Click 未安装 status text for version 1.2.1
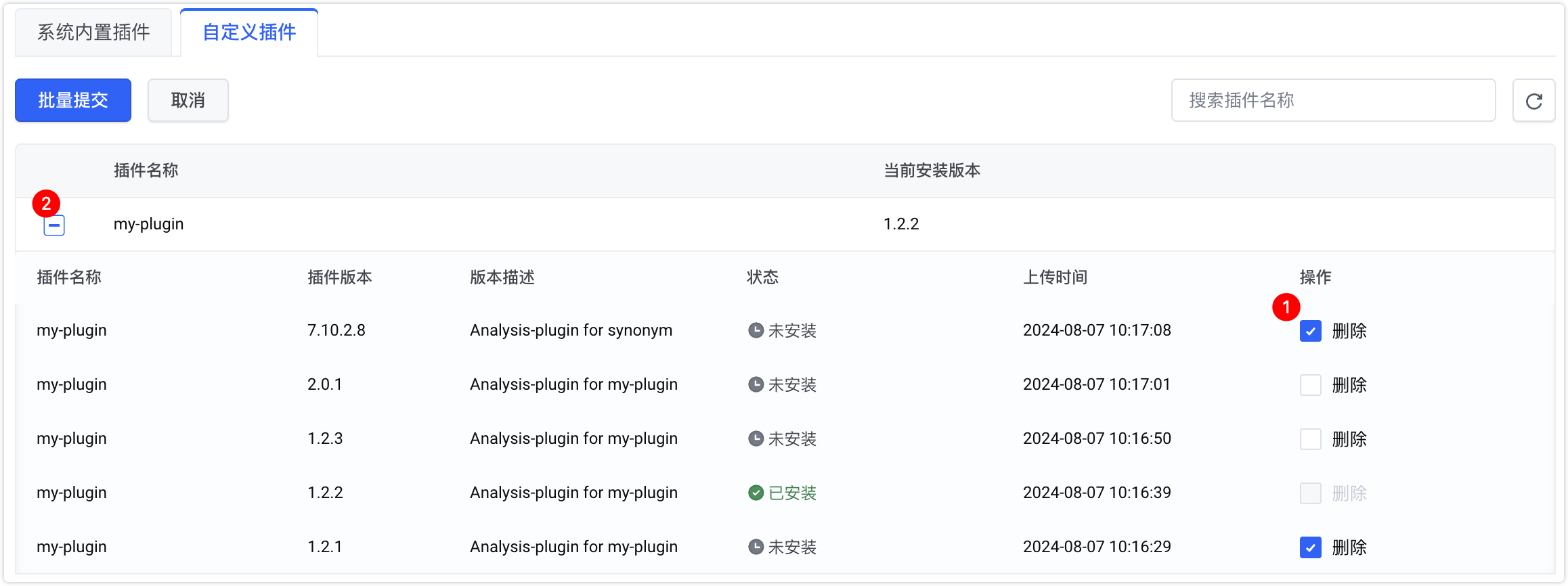Screen dimensions: 1568x586 (793, 547)
